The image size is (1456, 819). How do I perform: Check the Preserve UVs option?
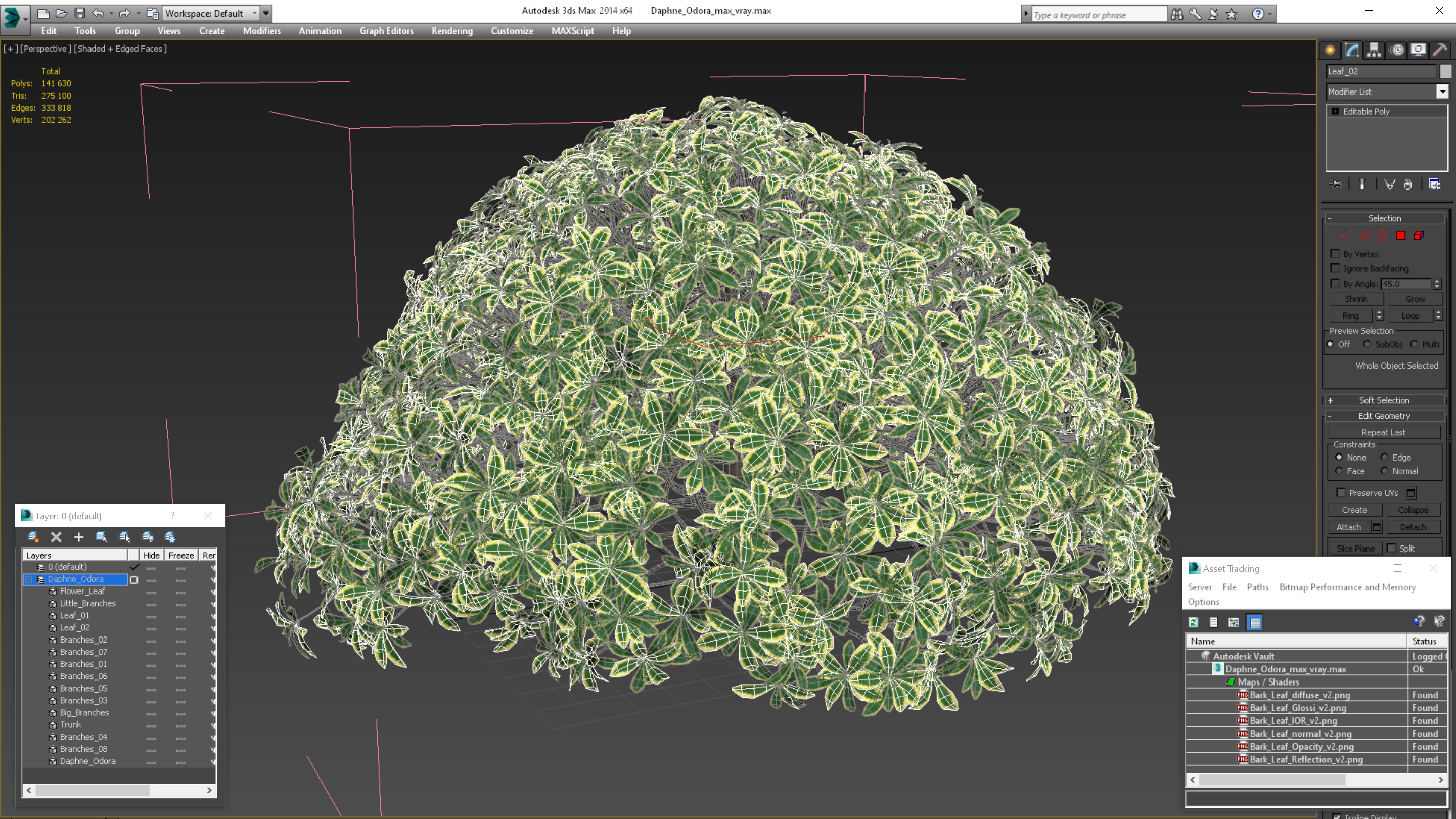pyautogui.click(x=1341, y=492)
